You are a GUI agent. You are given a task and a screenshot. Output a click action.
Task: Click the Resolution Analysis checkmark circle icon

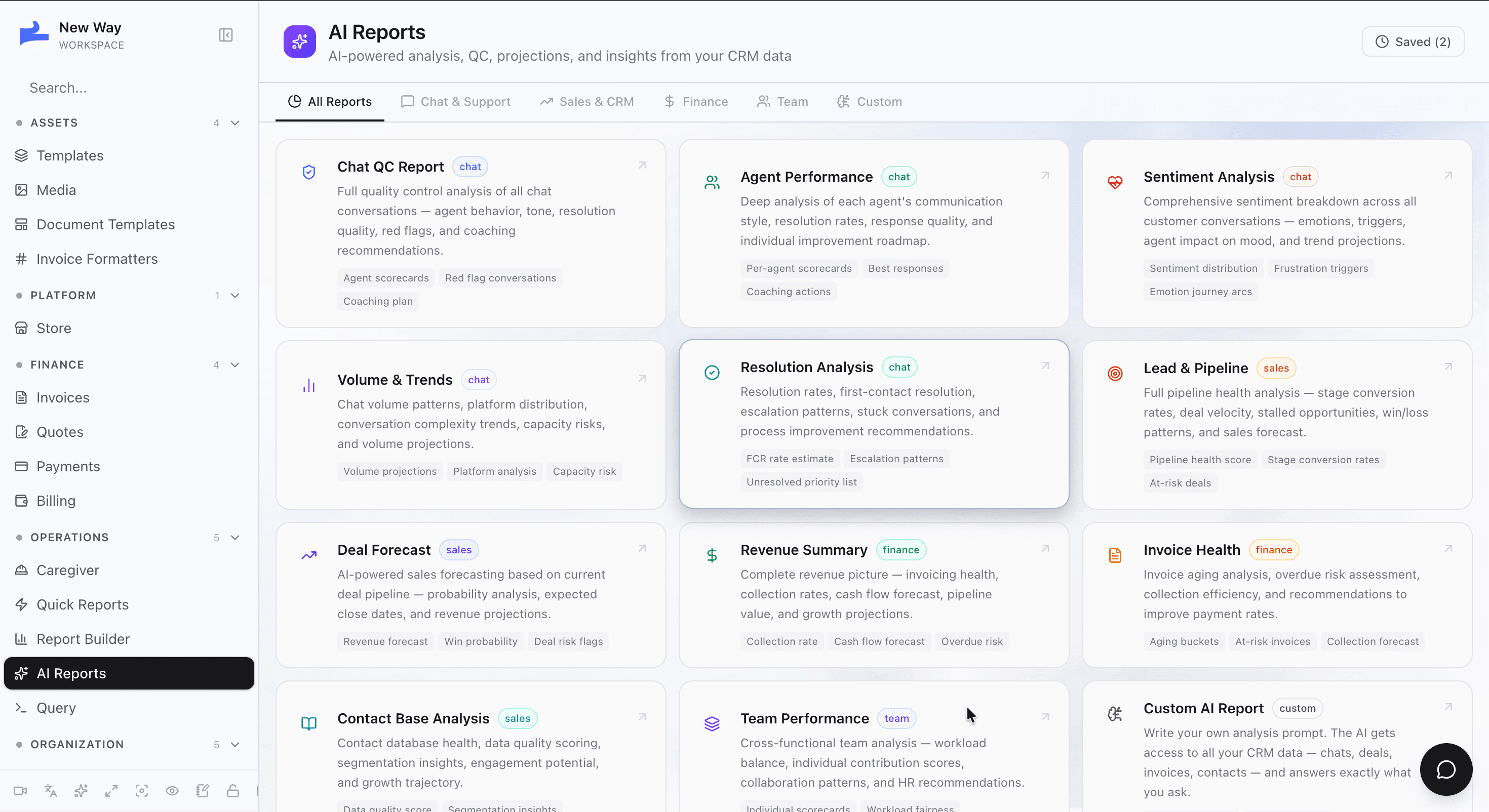(712, 373)
